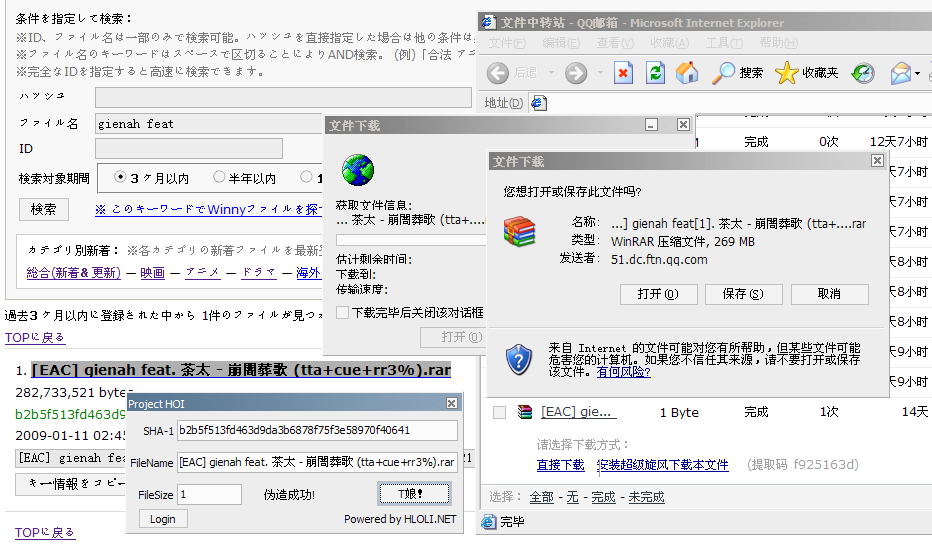Tick the 下载完毕后关闭该对话框 checkbox

point(342,313)
